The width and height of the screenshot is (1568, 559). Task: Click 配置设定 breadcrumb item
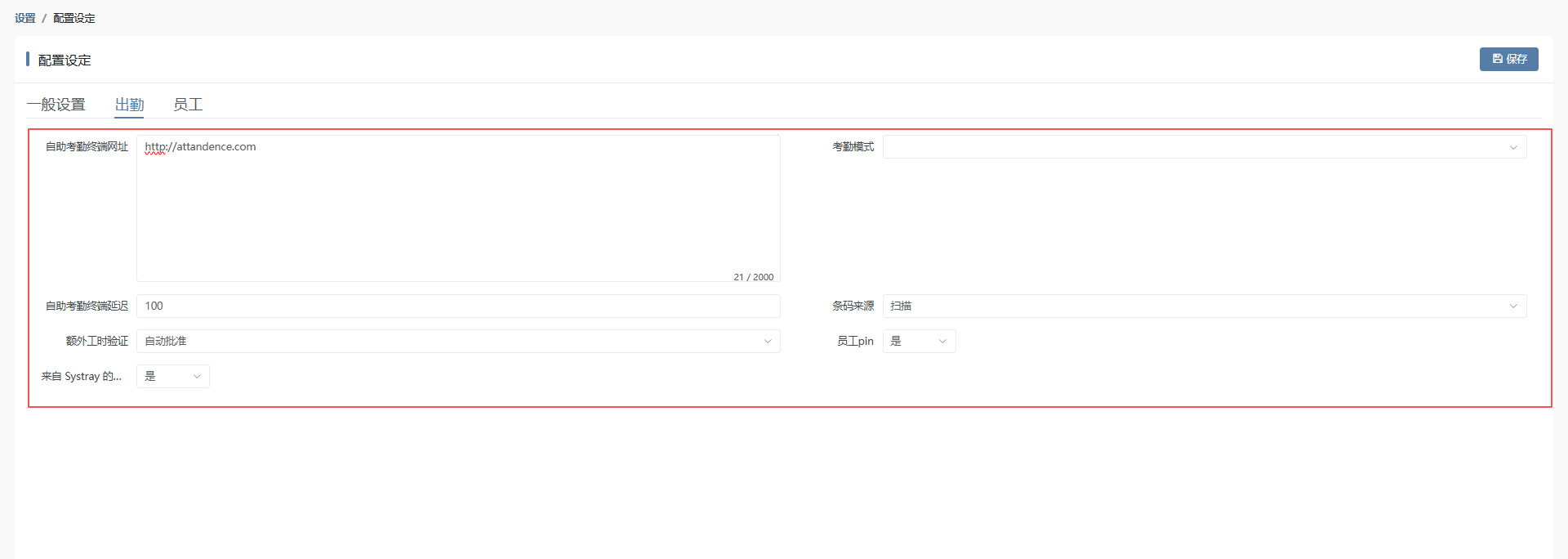(x=74, y=18)
